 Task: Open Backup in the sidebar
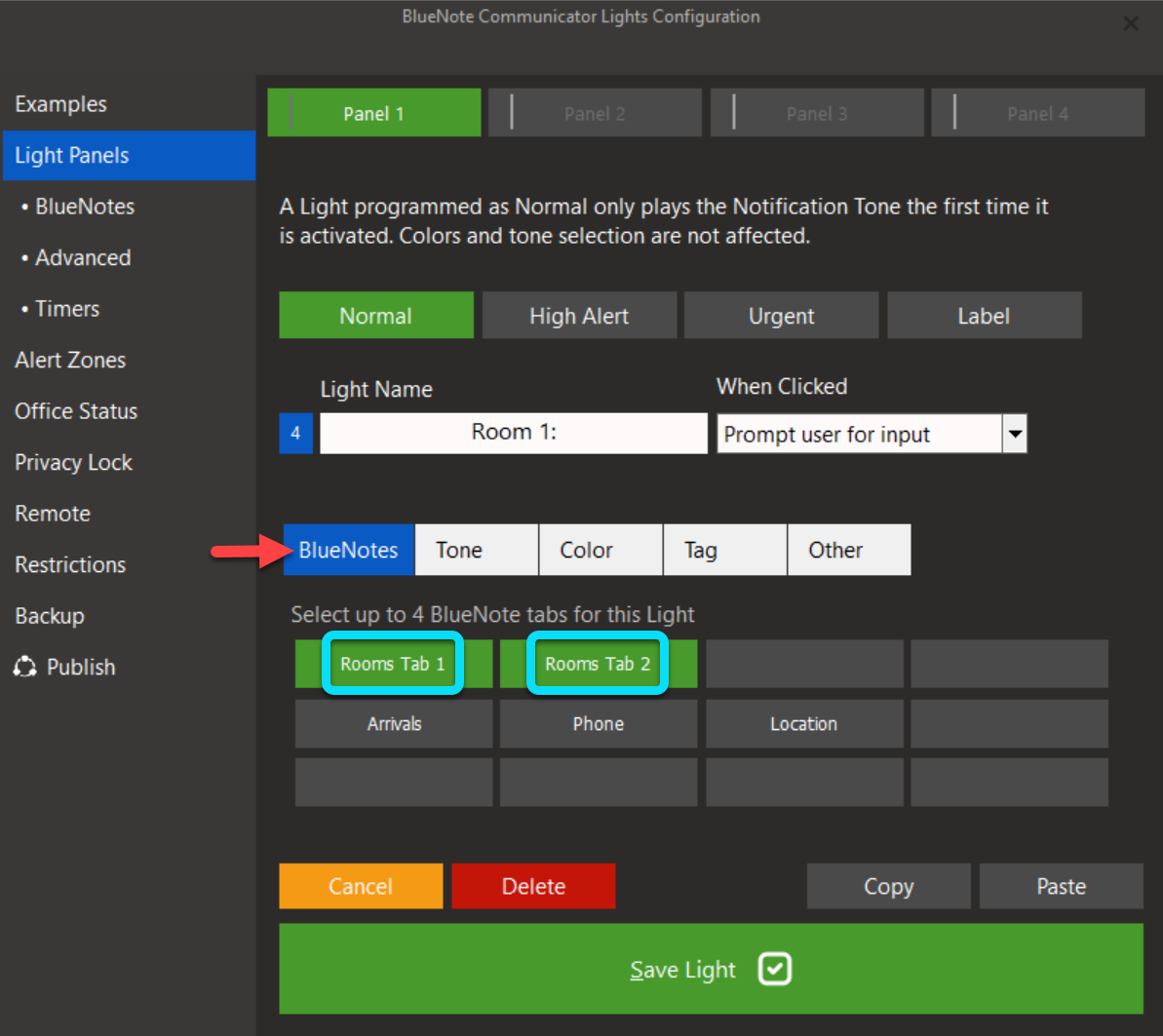pos(50,616)
